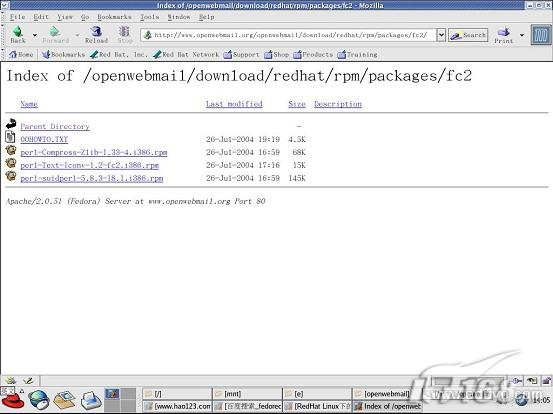Open the Support bookmark folder

[242, 54]
